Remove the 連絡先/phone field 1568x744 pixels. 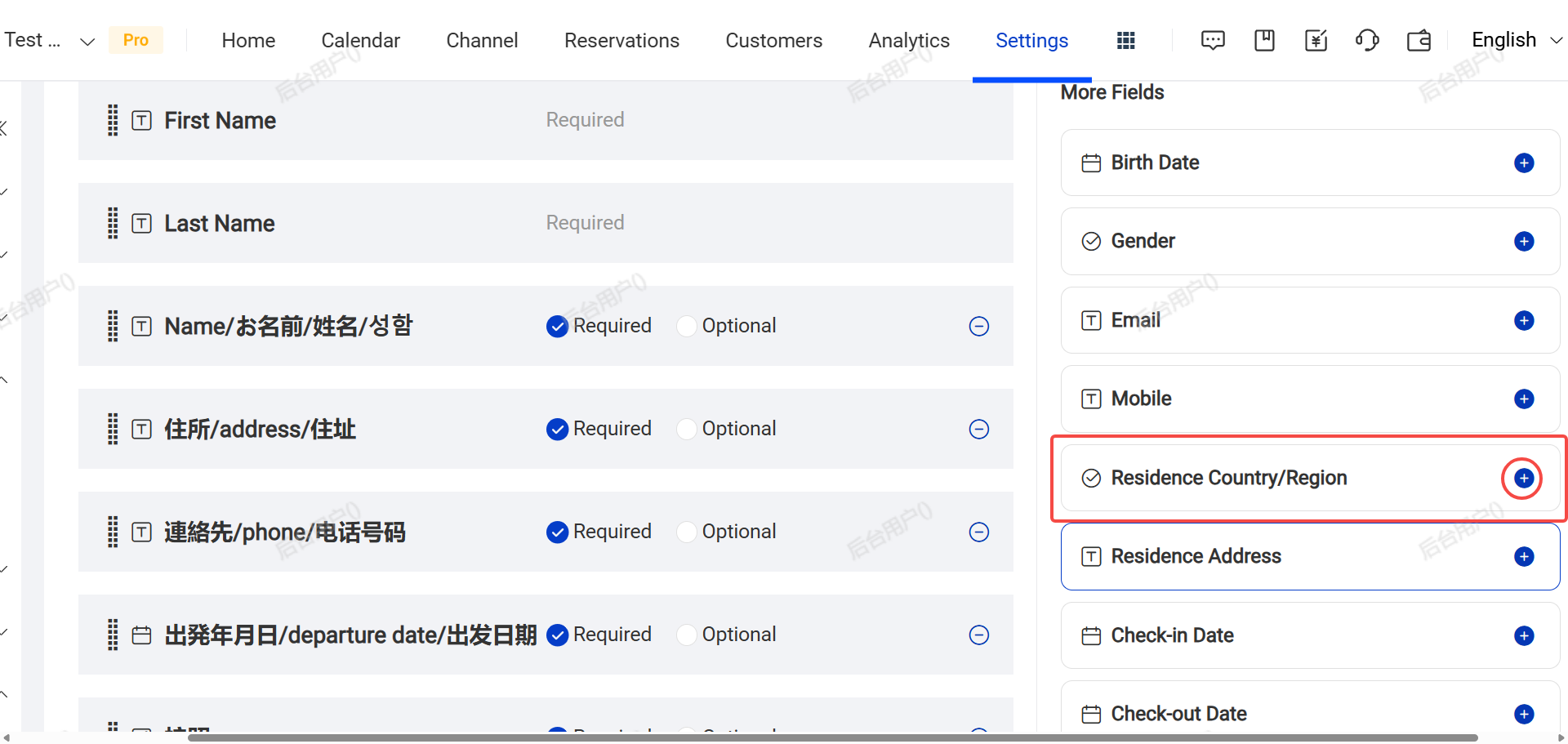[x=979, y=532]
